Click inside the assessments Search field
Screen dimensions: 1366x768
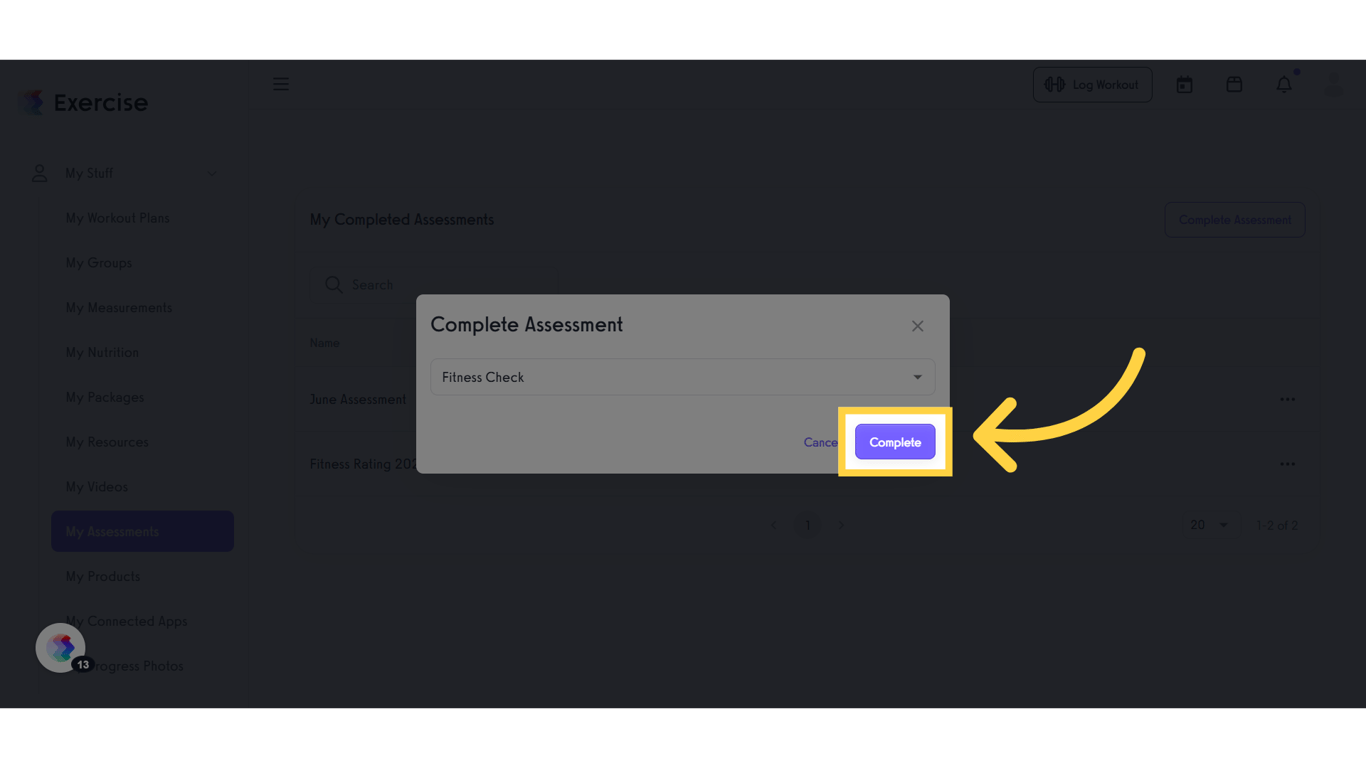[440, 285]
